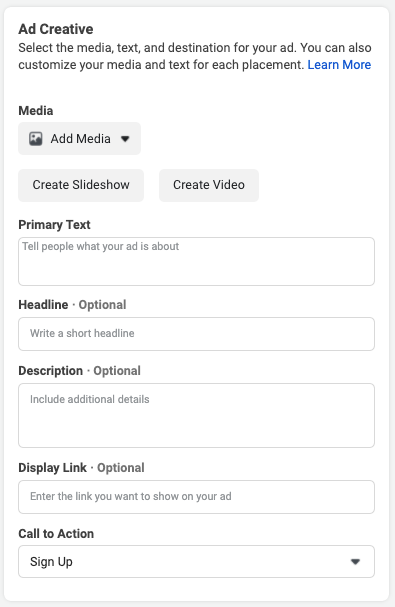Viewport: 395px width, 607px height.
Task: Click the Create Video button
Action: pos(209,185)
